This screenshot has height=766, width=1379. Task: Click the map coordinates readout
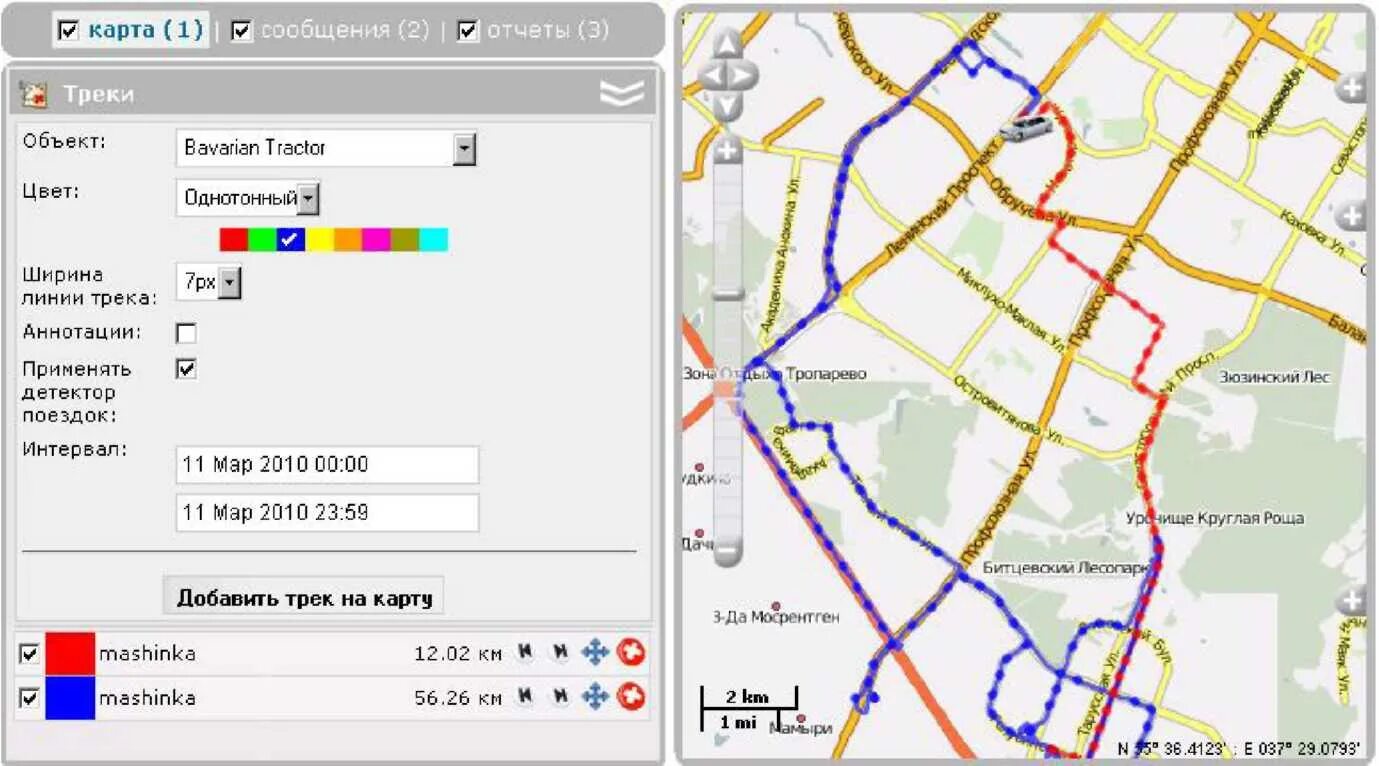(1239, 747)
